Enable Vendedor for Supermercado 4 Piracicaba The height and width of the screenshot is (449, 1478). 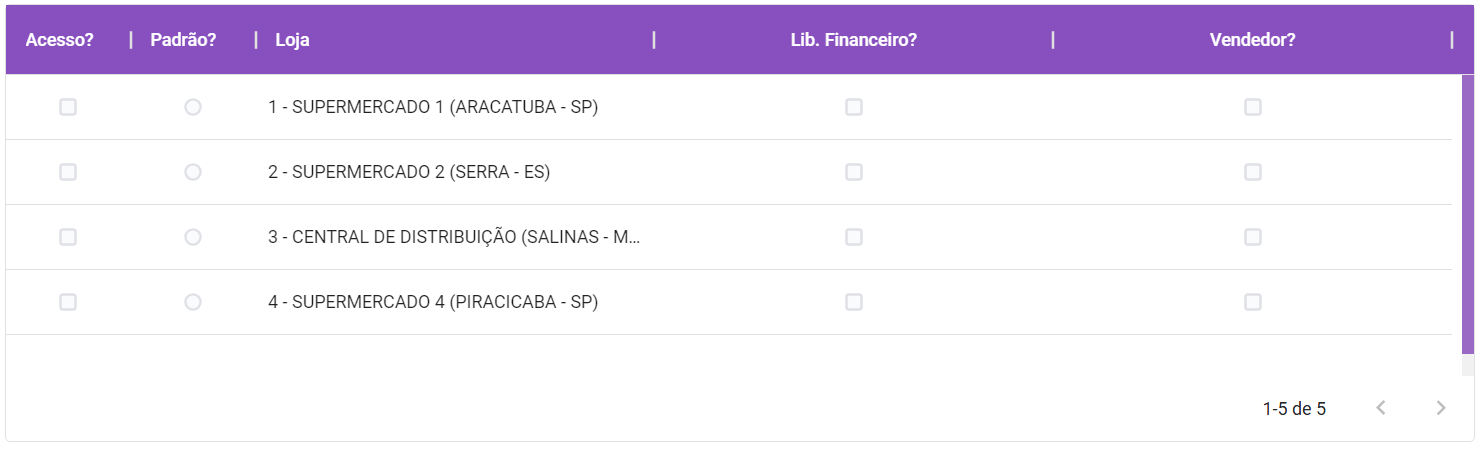pos(1253,302)
